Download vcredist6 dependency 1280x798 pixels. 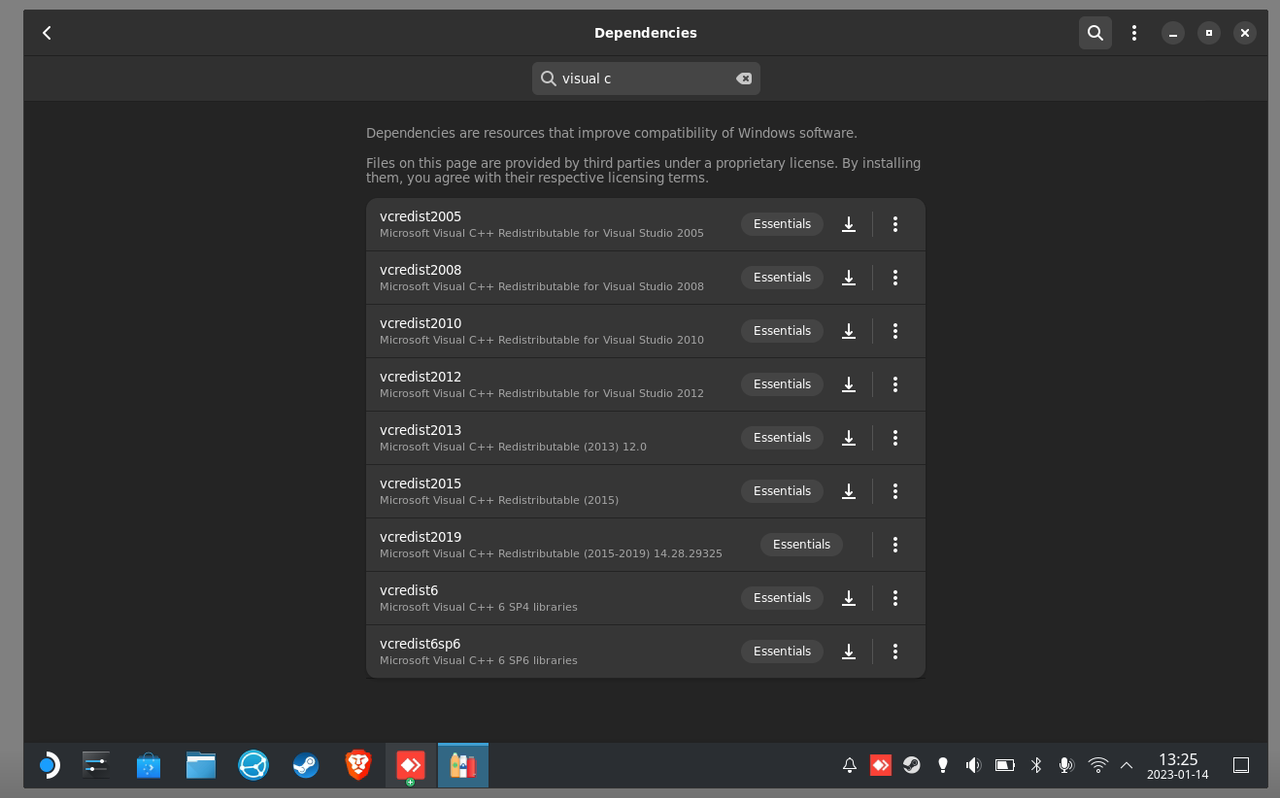point(849,598)
